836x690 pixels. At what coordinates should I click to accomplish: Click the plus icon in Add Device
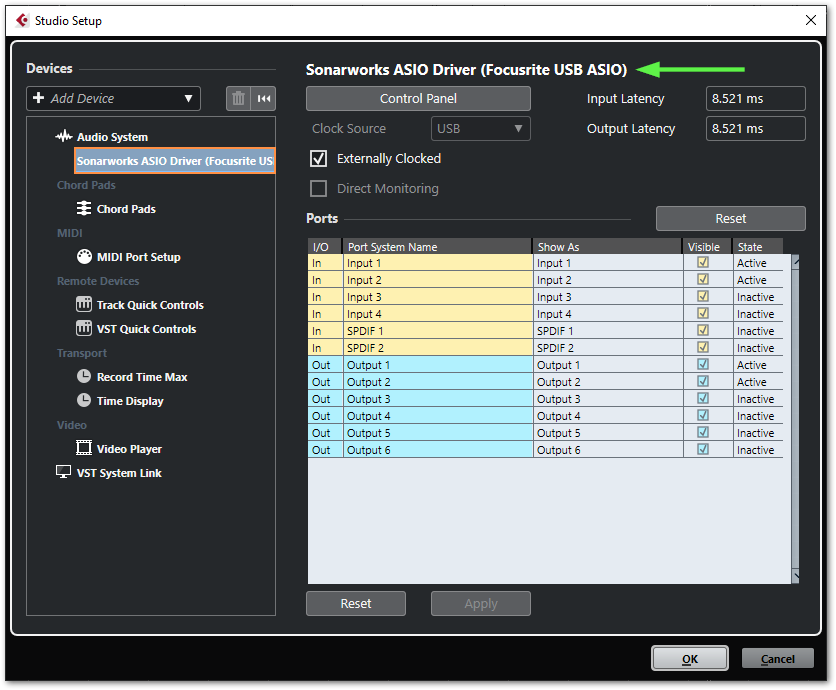point(38,98)
